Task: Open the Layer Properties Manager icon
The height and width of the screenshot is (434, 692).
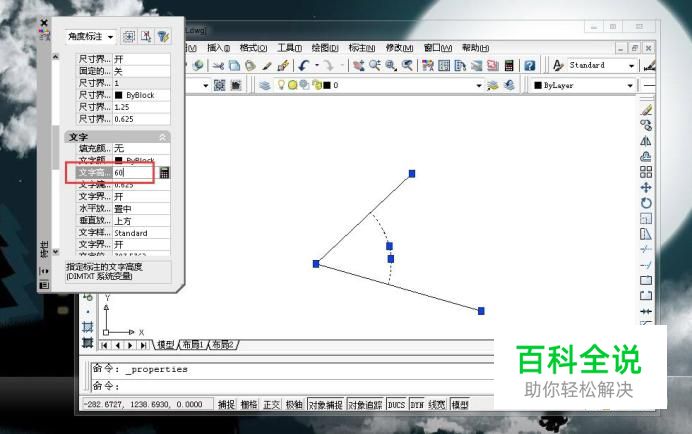Action: (x=265, y=85)
